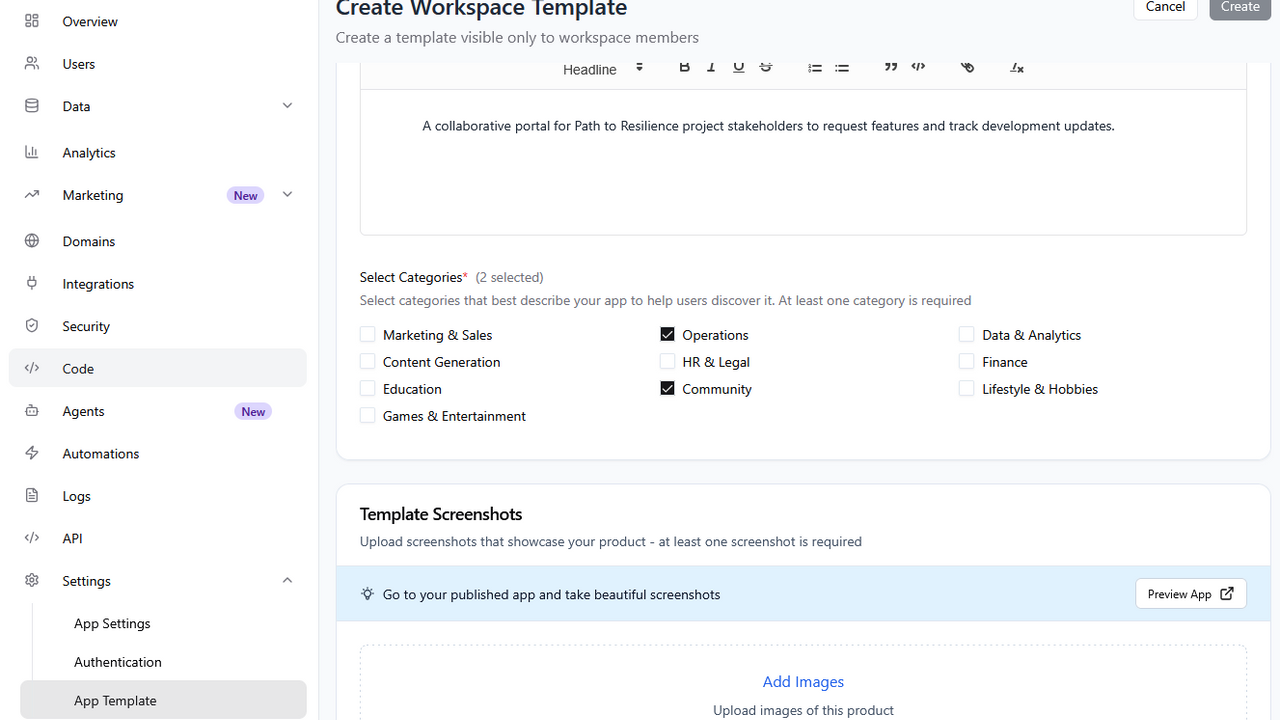Go to the Authentication settings page
The image size is (1280, 720).
(118, 662)
